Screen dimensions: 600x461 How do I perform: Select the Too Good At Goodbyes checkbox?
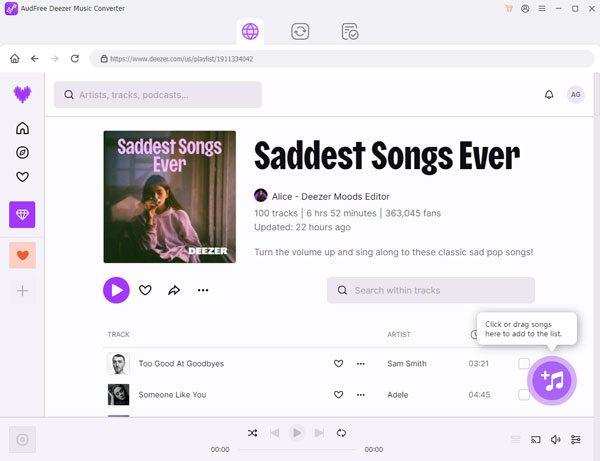click(x=524, y=363)
